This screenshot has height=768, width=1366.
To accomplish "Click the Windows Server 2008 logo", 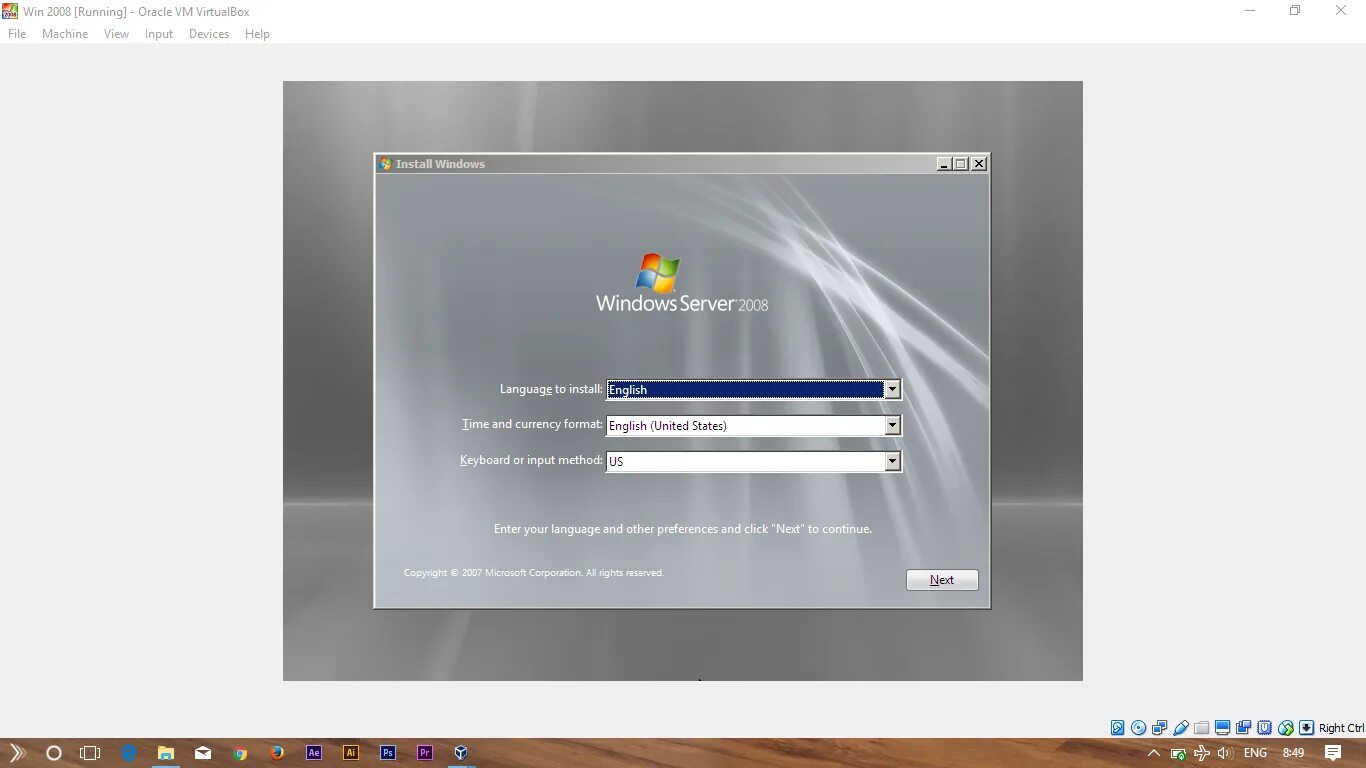I will tap(682, 283).
